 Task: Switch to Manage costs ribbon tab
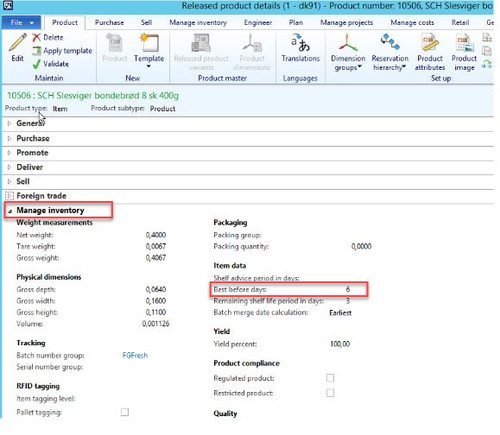click(x=412, y=22)
